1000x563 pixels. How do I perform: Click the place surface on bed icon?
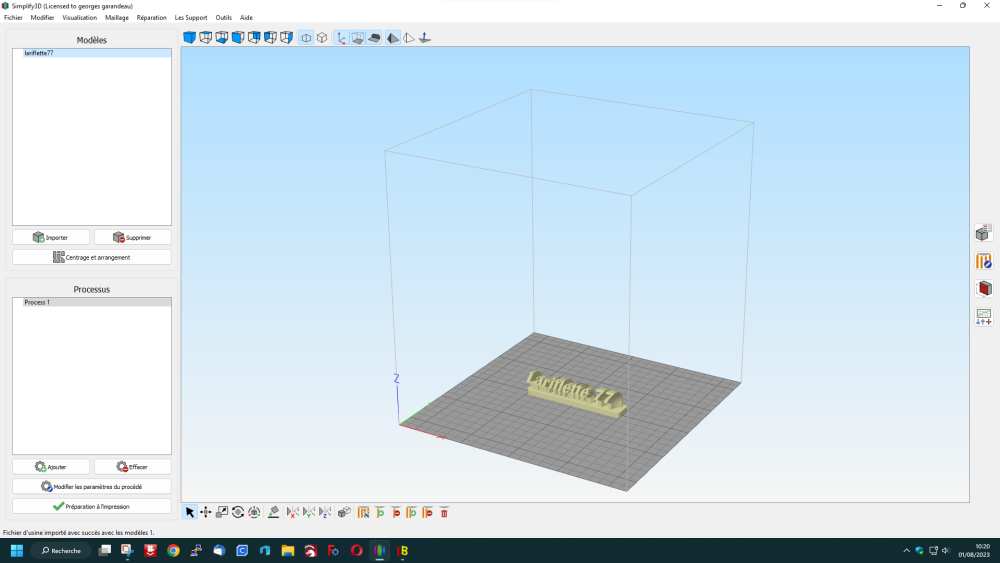point(274,512)
